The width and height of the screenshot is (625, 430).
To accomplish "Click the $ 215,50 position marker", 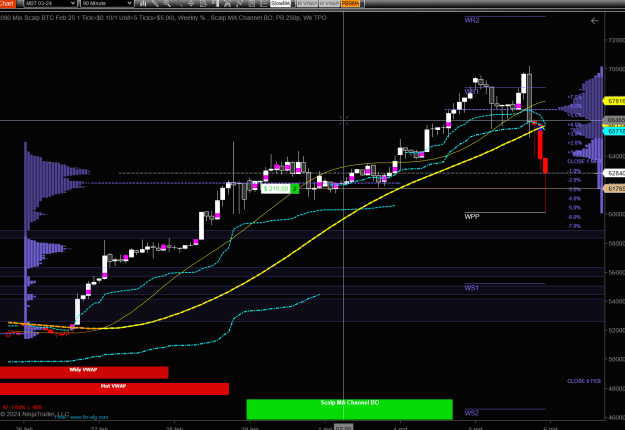I will 280,188.
